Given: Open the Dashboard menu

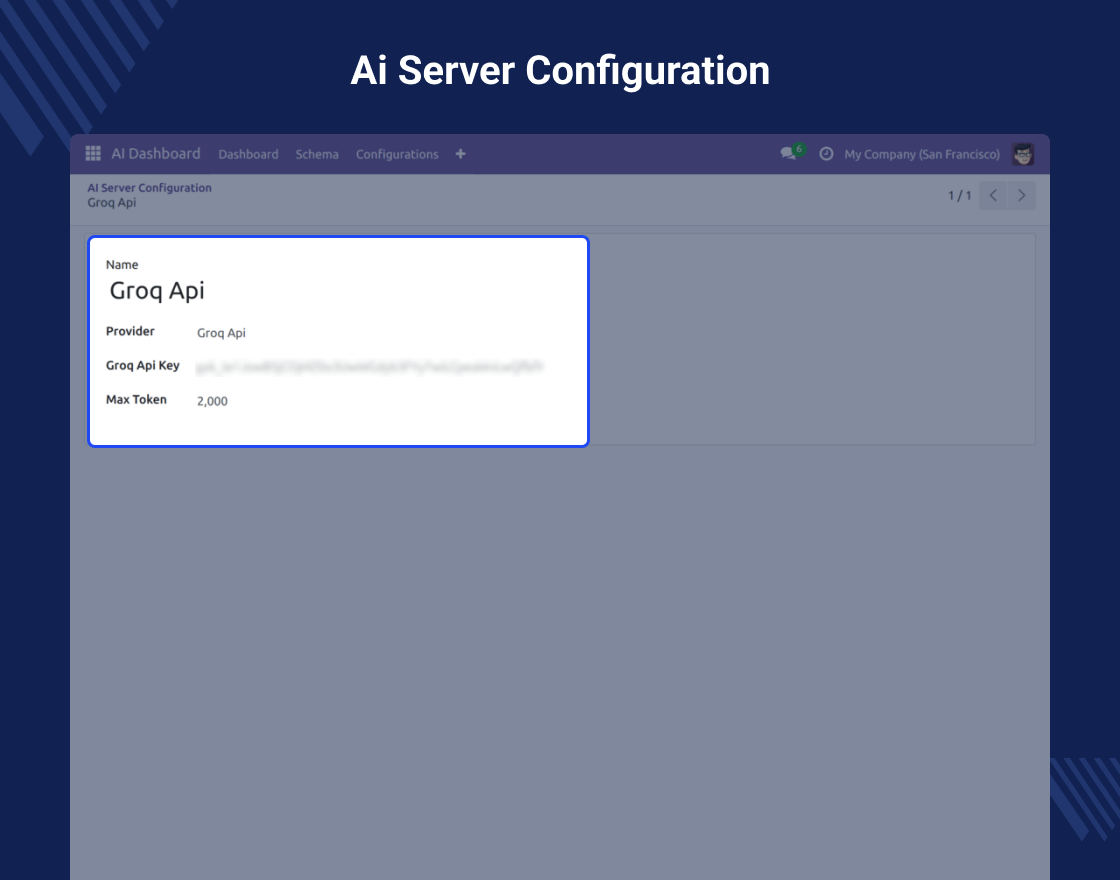Looking at the screenshot, I should point(248,155).
